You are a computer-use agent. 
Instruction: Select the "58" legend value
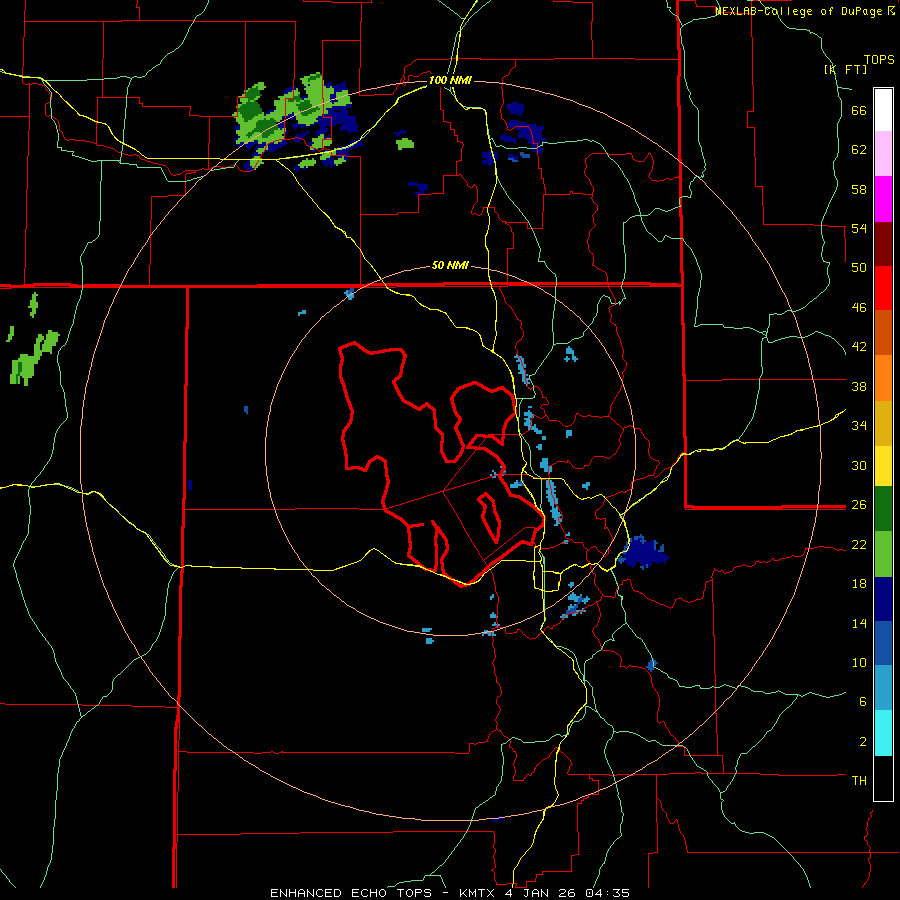(x=859, y=189)
